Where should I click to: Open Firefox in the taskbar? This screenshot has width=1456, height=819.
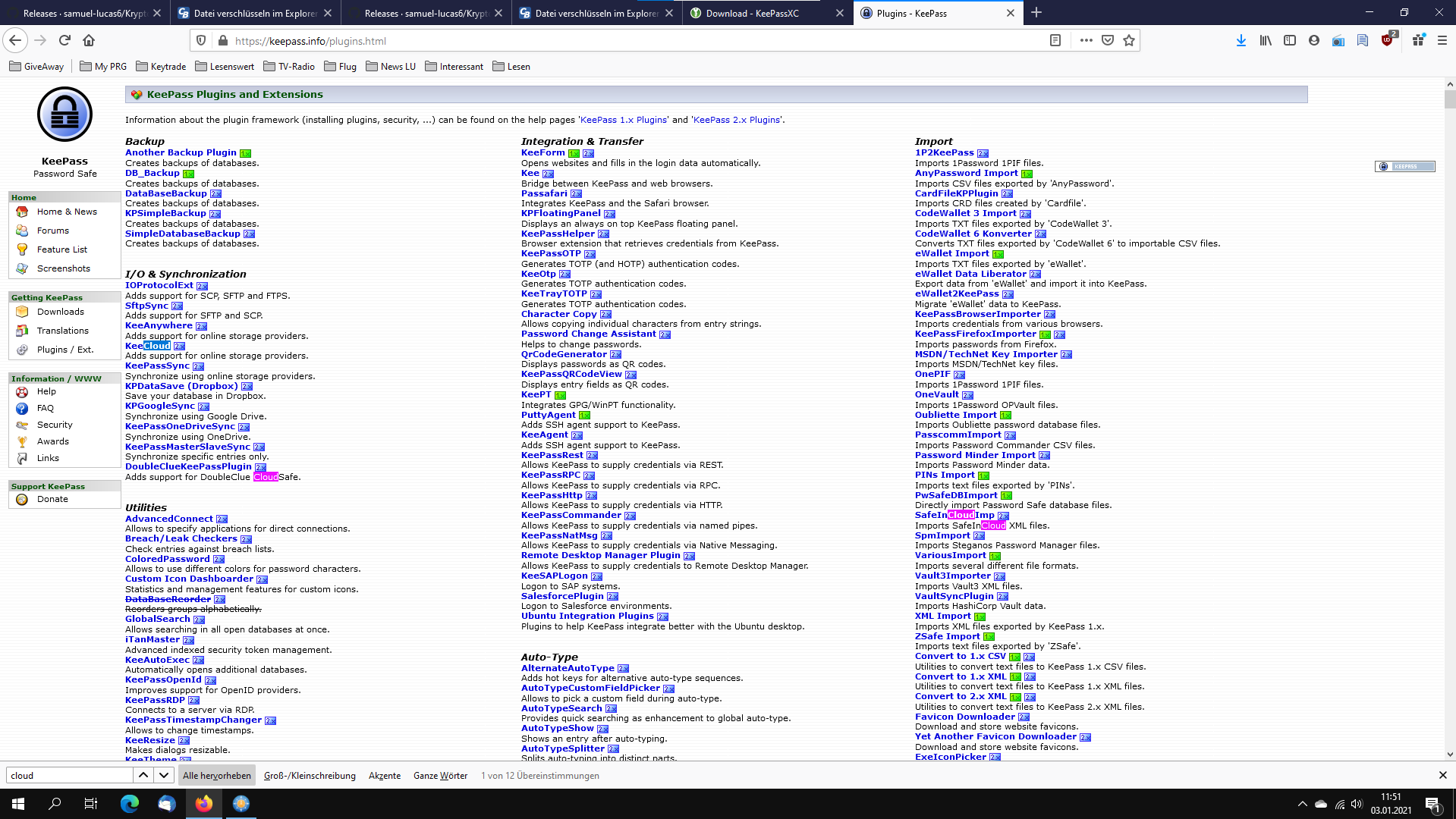tap(204, 804)
